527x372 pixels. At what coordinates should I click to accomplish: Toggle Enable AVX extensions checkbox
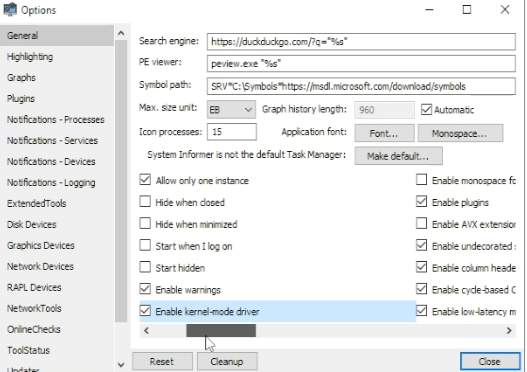pyautogui.click(x=421, y=223)
